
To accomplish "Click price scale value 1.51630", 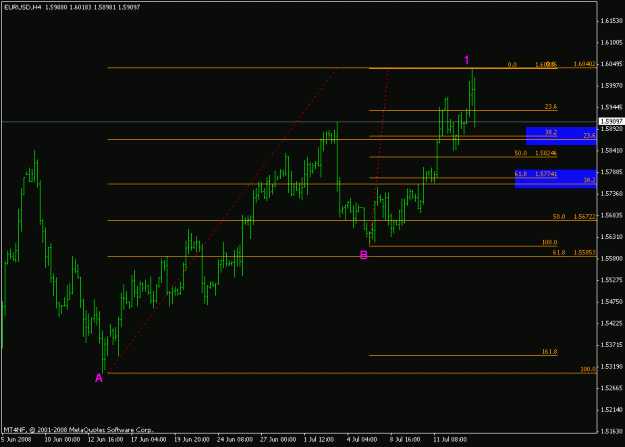I will point(611,431).
